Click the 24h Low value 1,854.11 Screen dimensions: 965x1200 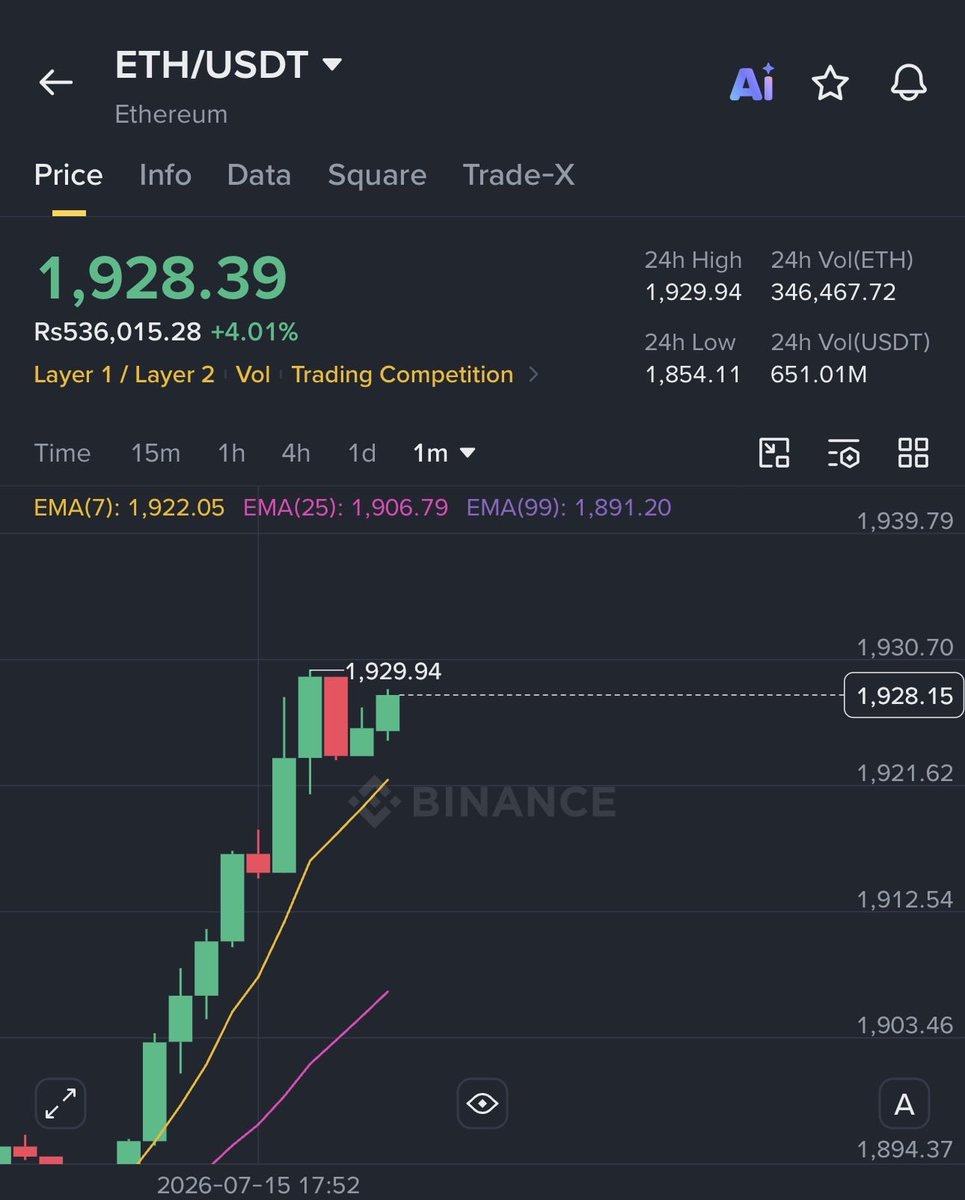[693, 375]
